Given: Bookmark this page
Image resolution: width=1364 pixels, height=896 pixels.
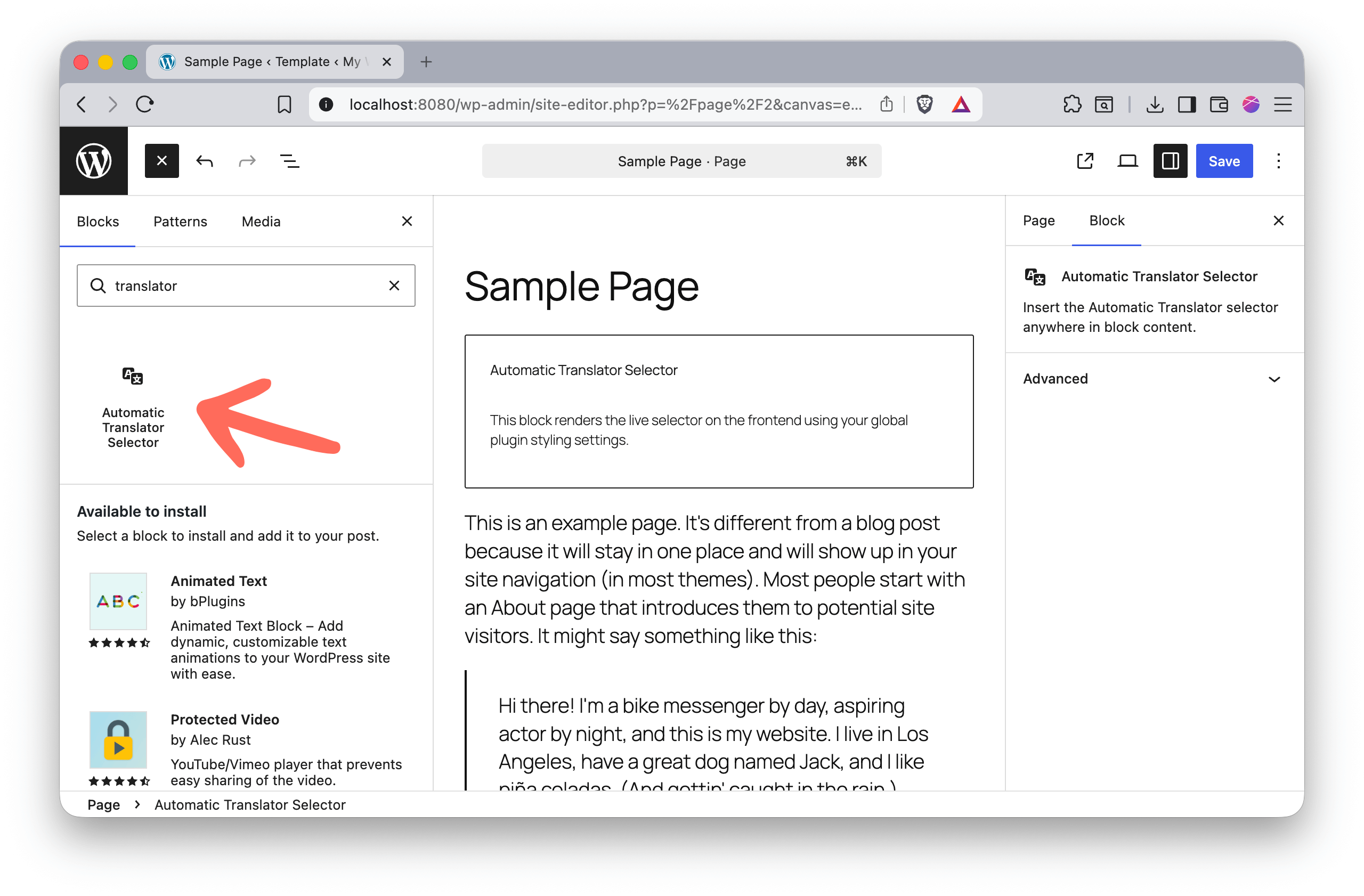Looking at the screenshot, I should click(x=285, y=104).
